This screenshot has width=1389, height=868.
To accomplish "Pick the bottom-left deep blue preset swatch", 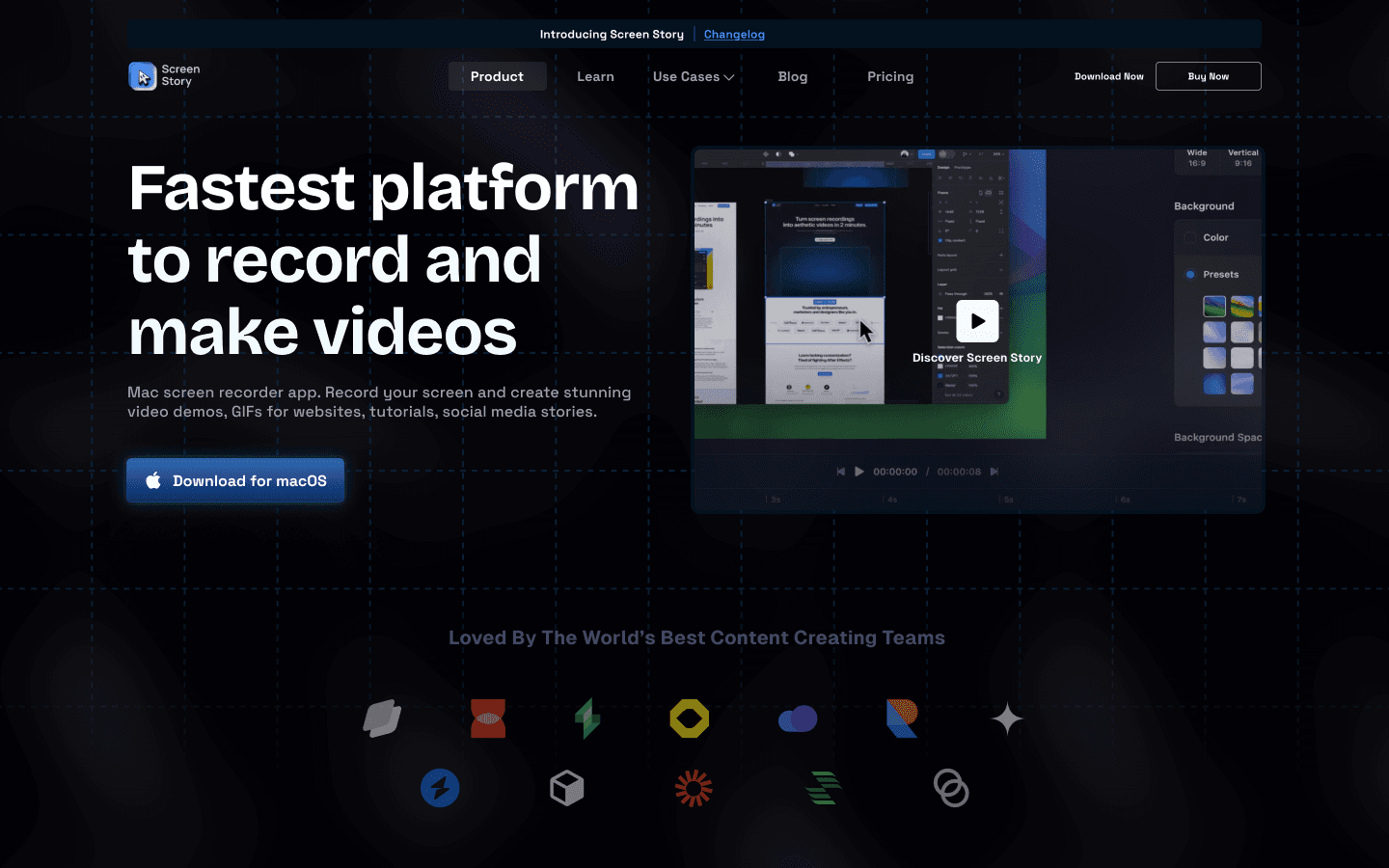I will click(x=1214, y=384).
